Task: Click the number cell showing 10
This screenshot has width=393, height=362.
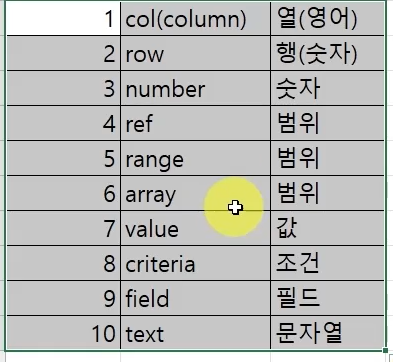Action: coord(63,333)
